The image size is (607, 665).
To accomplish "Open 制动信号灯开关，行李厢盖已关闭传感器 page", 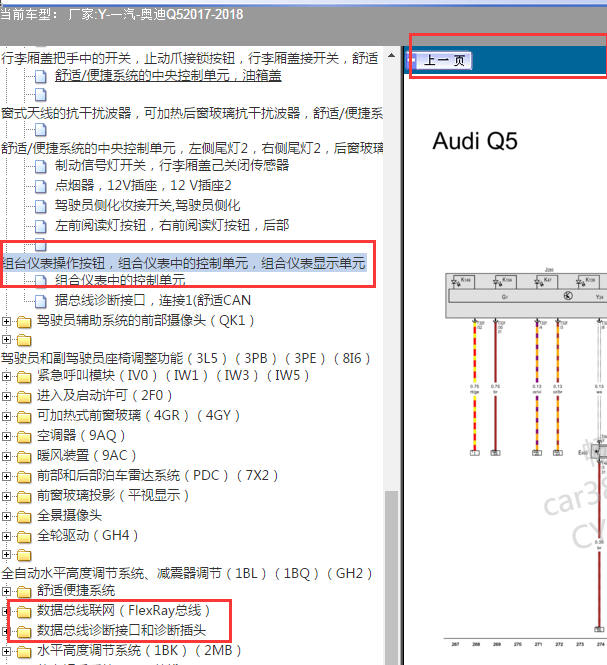I will 172,165.
